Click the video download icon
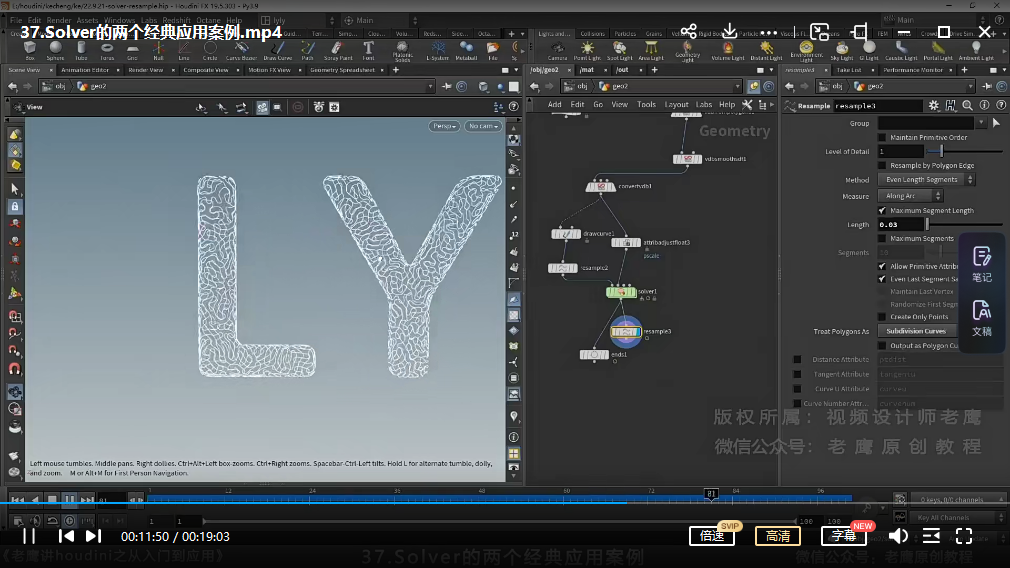 pyautogui.click(x=729, y=30)
